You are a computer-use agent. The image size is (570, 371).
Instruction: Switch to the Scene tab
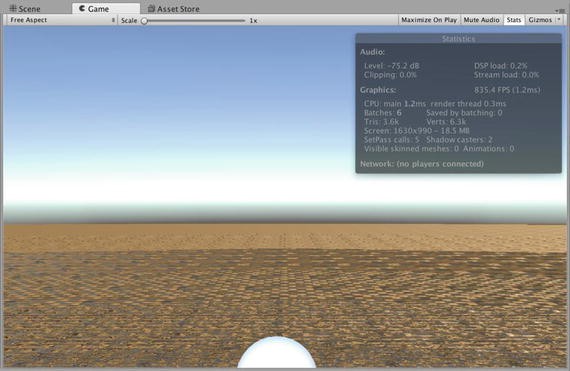click(x=25, y=8)
